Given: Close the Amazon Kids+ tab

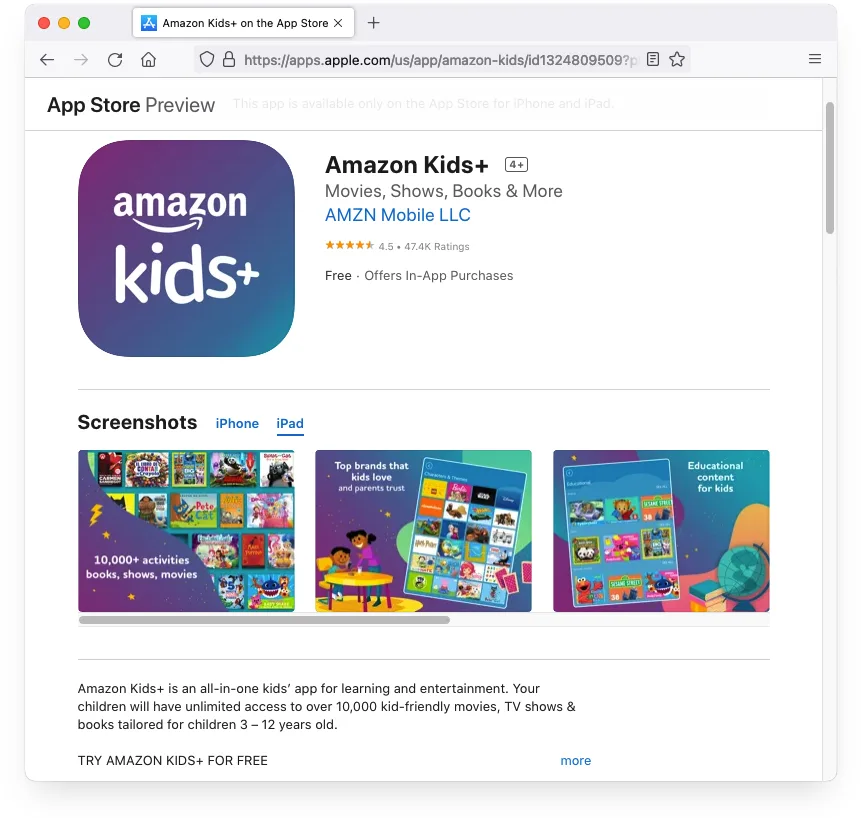Looking at the screenshot, I should tap(338, 23).
